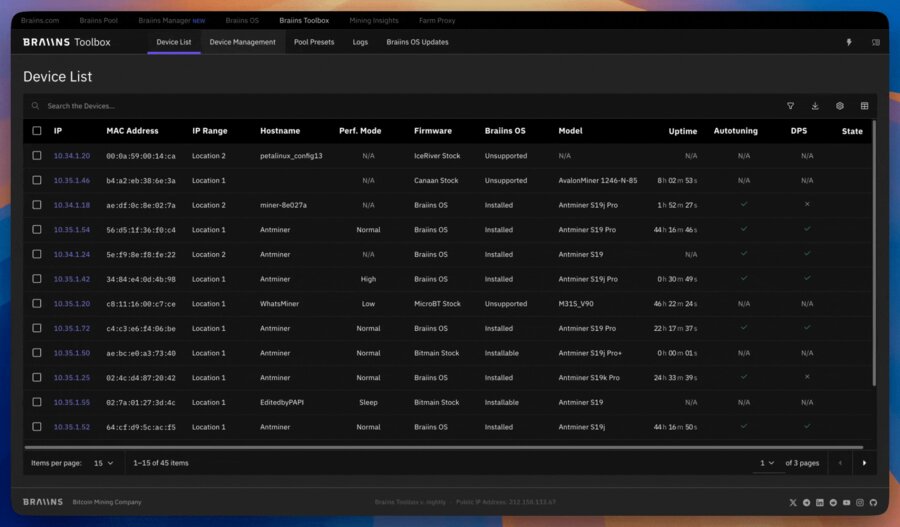Open Braiins.com in top navigation
Image resolution: width=900 pixels, height=527 pixels.
[40, 21]
